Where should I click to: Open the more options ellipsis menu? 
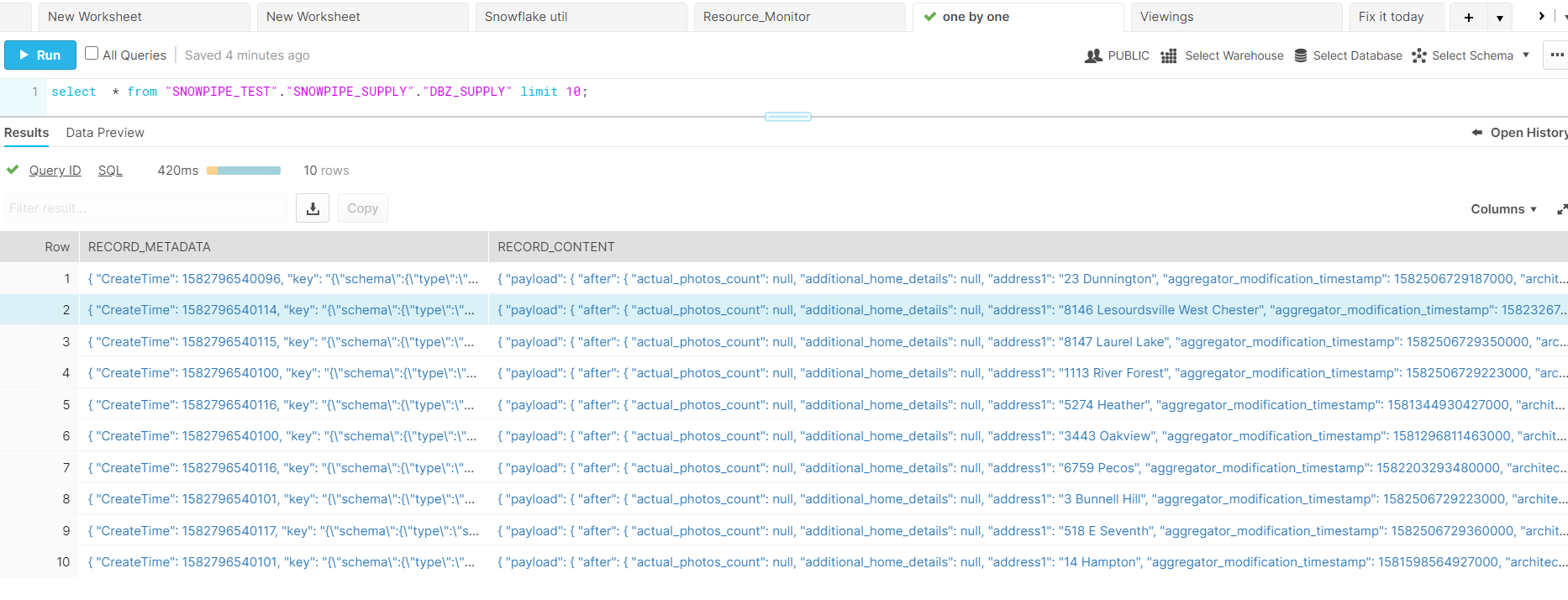1556,55
